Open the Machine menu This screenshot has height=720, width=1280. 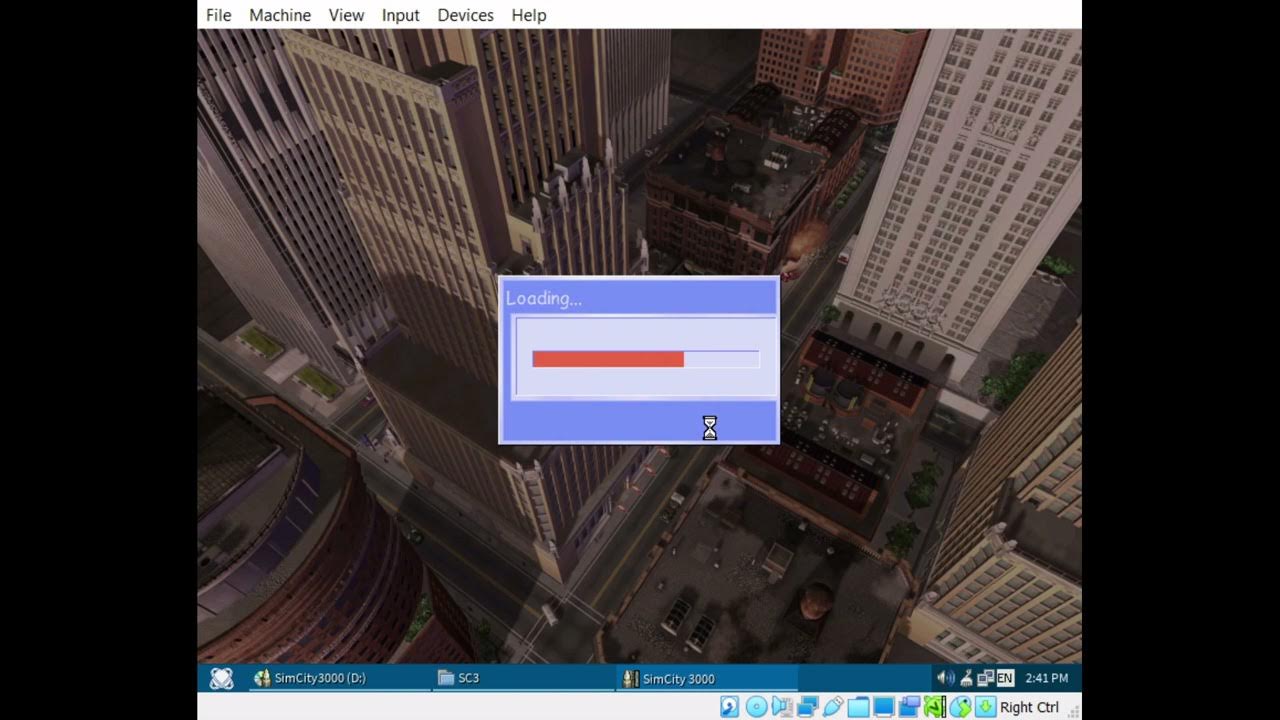(x=280, y=15)
